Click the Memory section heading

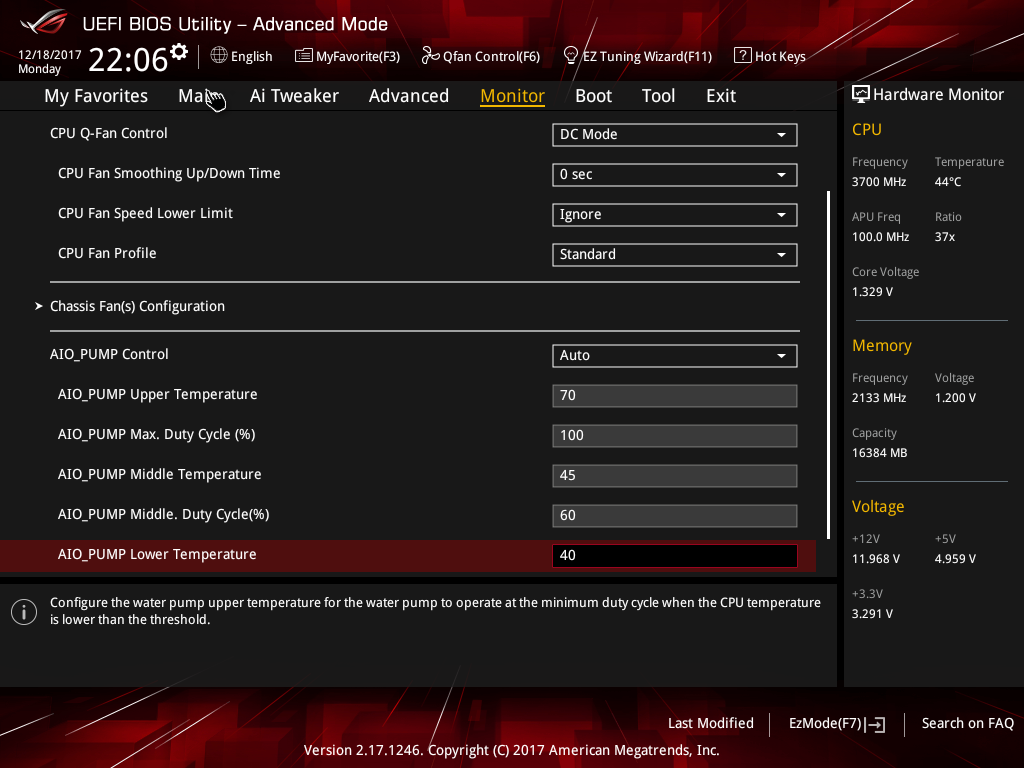coord(882,345)
